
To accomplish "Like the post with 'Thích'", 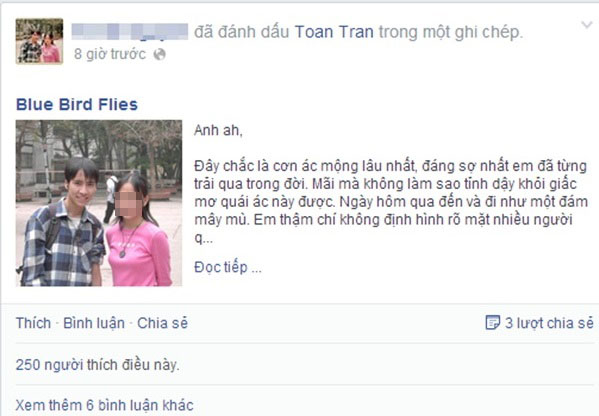I will (33, 323).
